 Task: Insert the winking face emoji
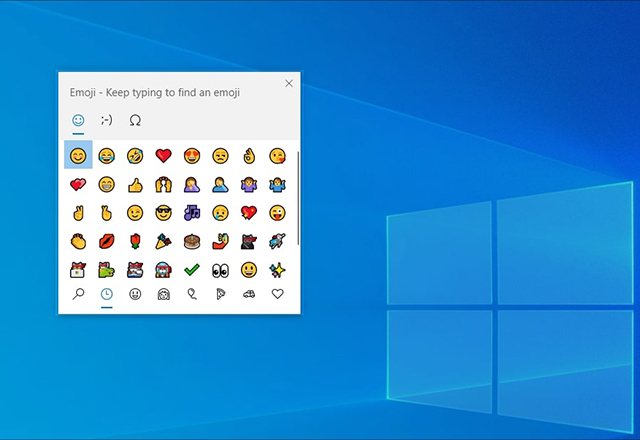point(135,213)
